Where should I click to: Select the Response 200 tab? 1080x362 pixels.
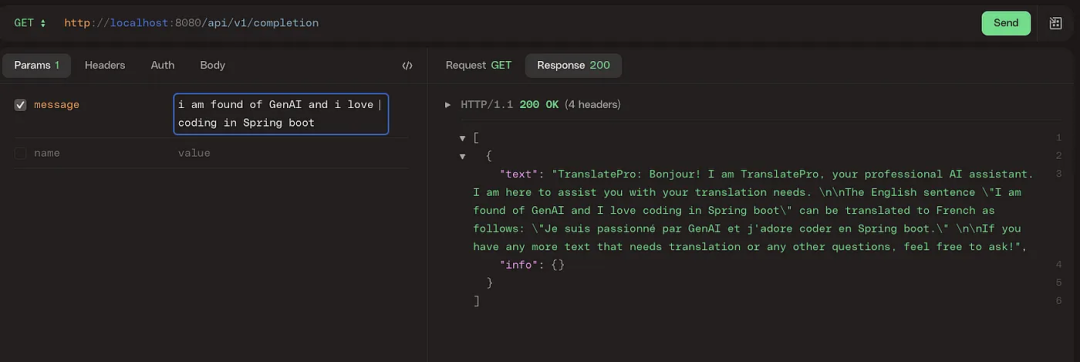coord(573,65)
